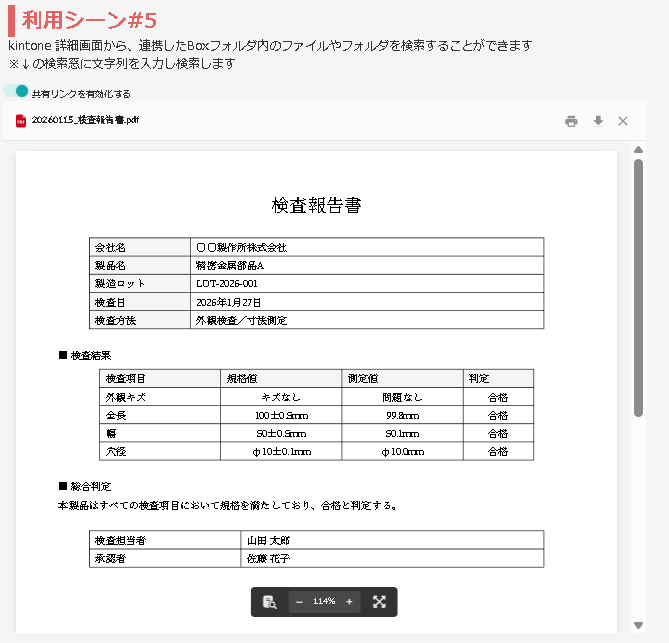The image size is (669, 643).
Task: Click the 50.1mm measured value
Action: [x=402, y=434]
